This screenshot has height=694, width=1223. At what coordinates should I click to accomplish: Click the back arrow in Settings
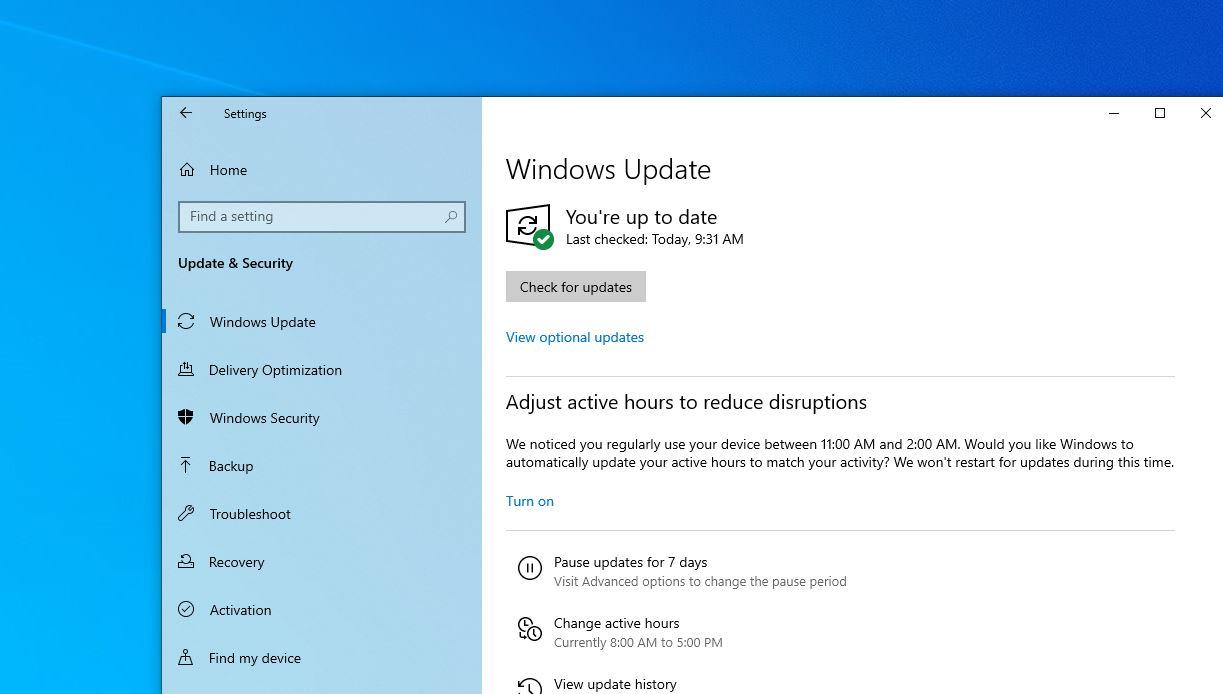186,114
